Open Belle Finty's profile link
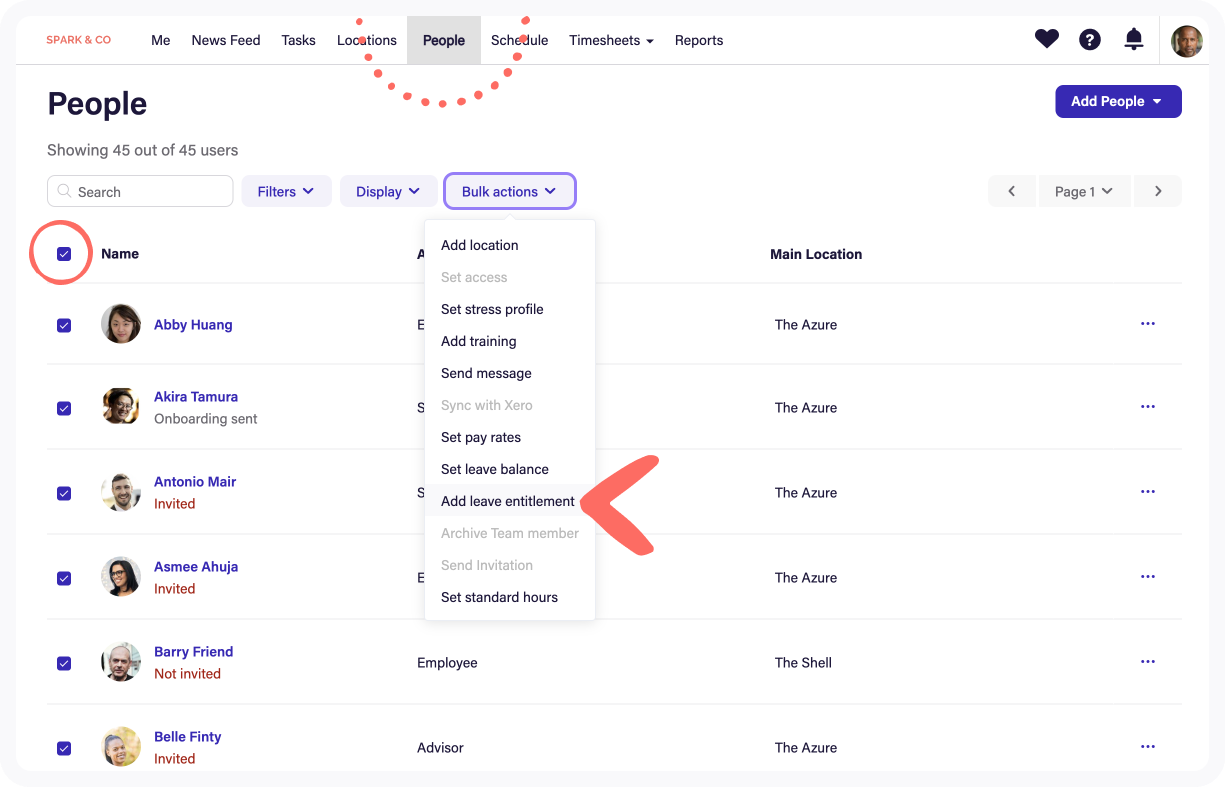Viewport: 1225px width, 787px height. coord(188,736)
